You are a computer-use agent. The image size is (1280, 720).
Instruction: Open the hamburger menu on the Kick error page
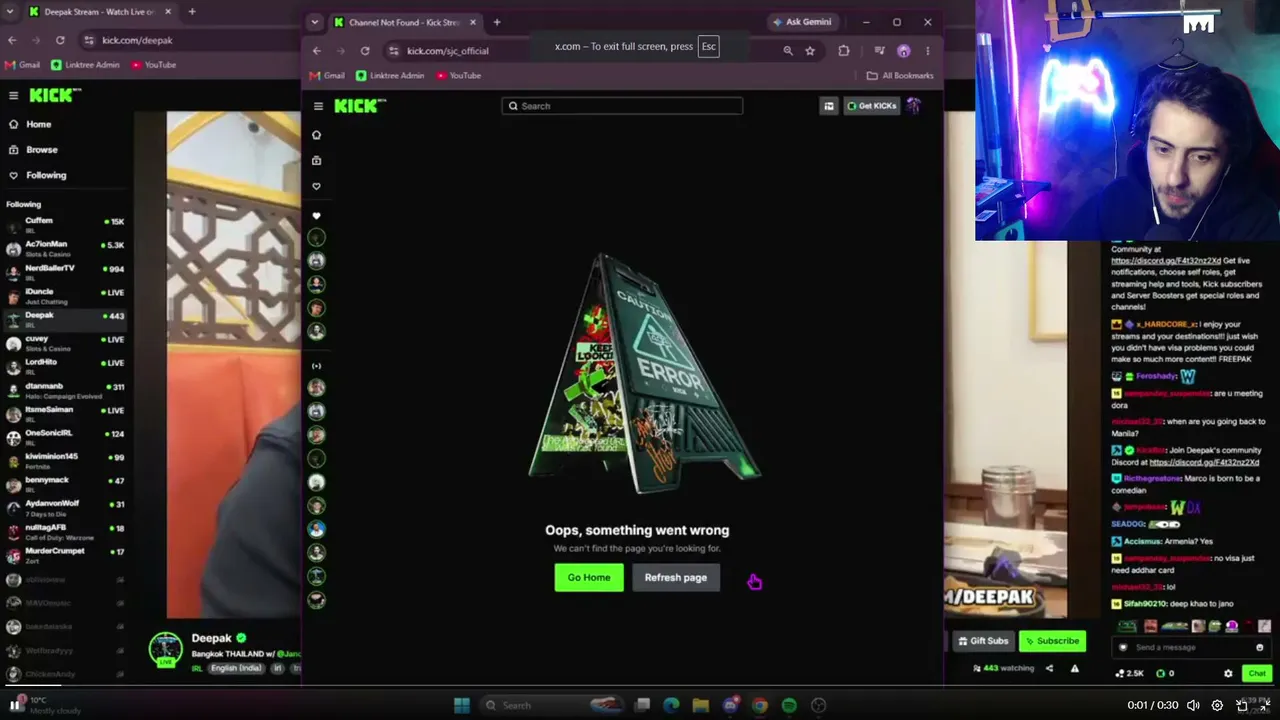[x=318, y=106]
